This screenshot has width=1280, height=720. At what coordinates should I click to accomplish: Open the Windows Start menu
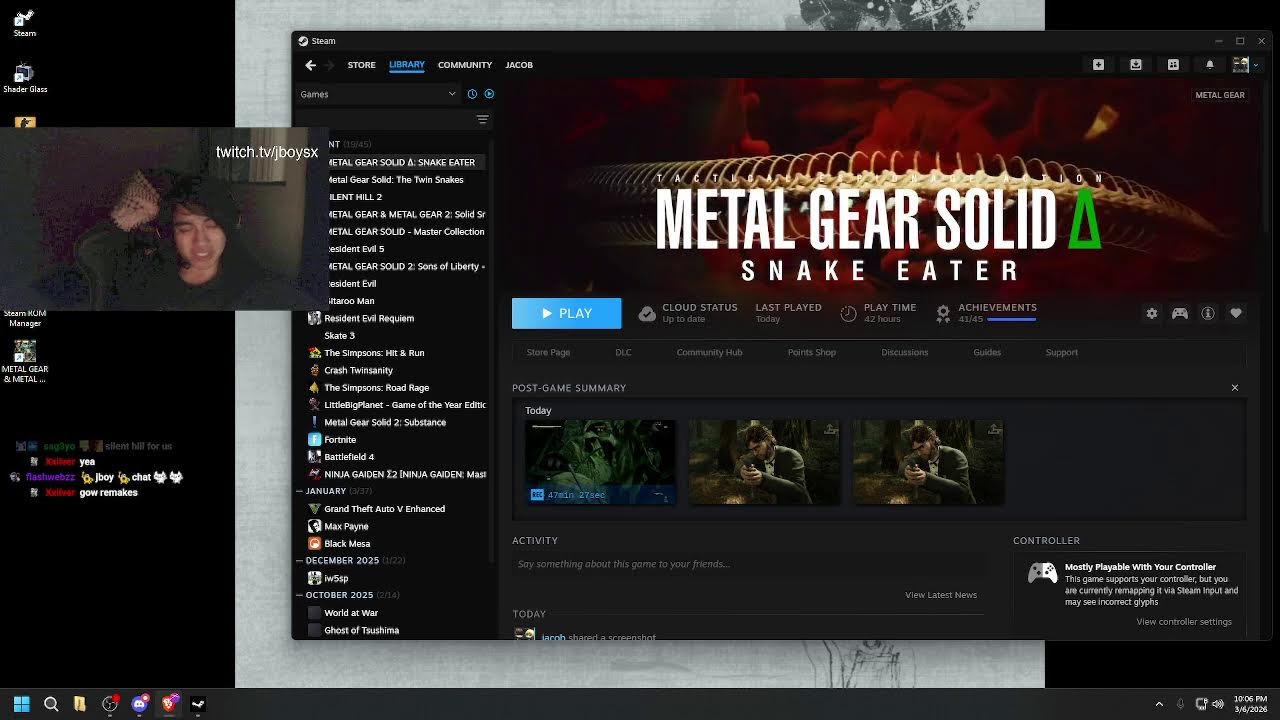point(21,704)
